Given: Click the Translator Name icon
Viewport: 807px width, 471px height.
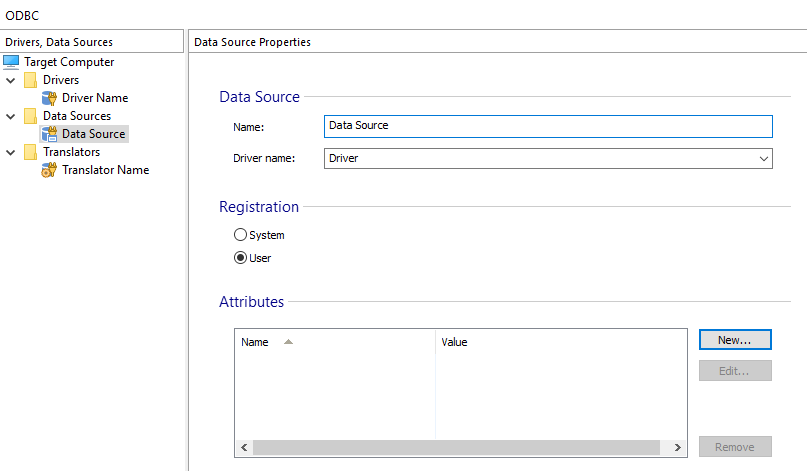Looking at the screenshot, I should pos(49,170).
